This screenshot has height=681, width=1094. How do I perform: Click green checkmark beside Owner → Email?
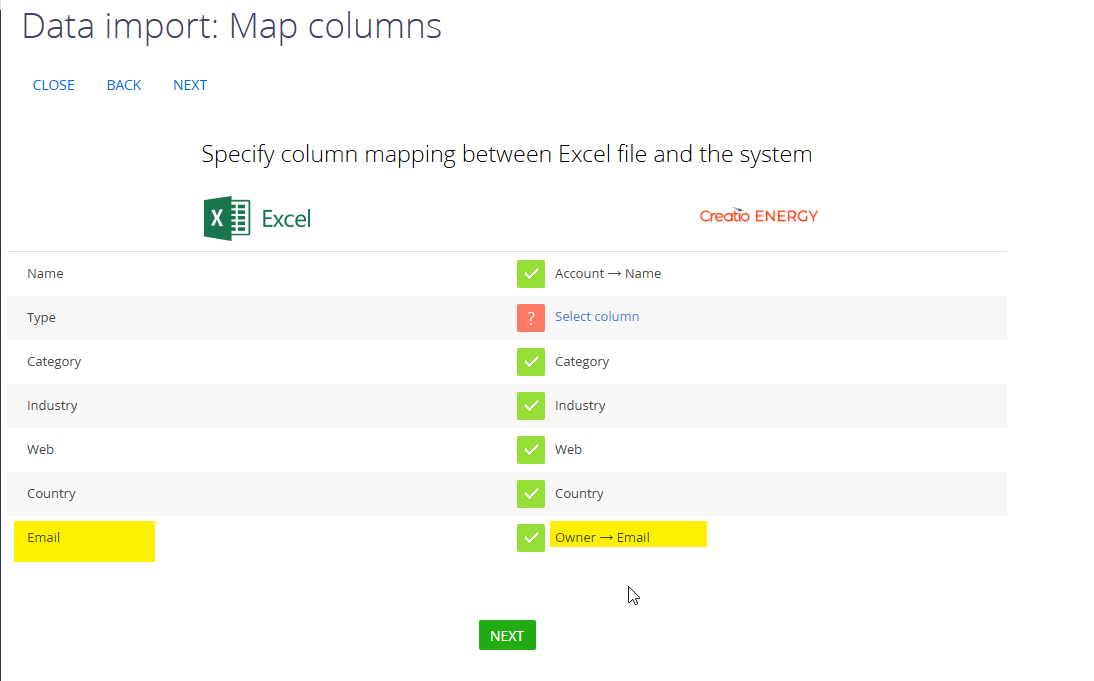(531, 538)
